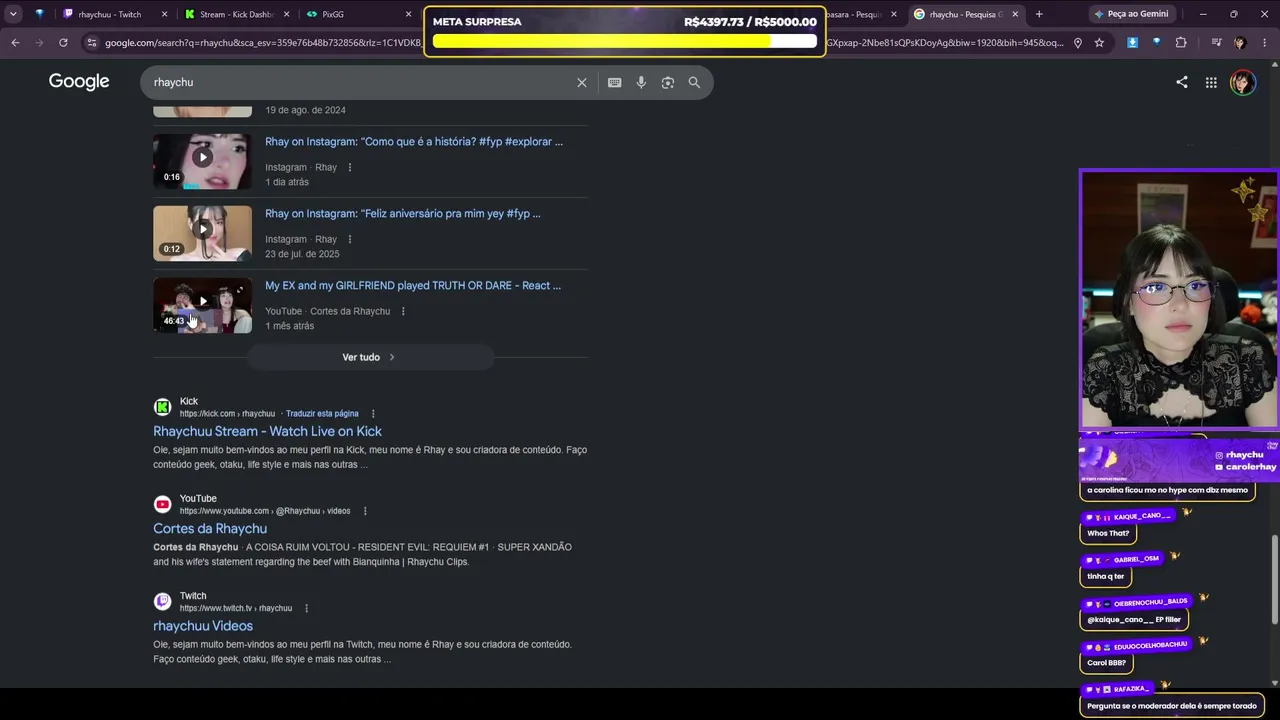Click the Peça ao Gemini button
1280x720 pixels.
coord(1130,14)
